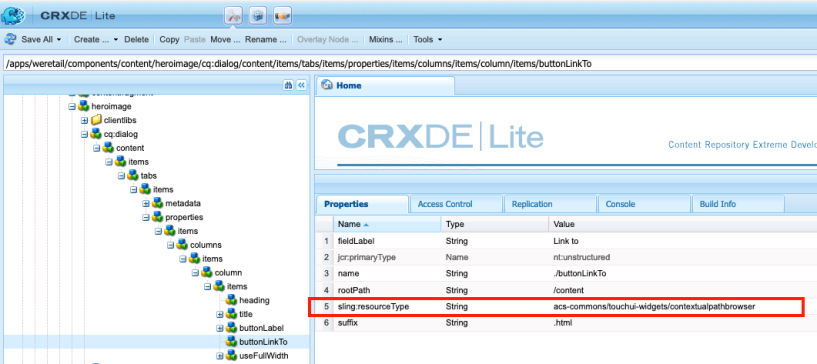This screenshot has width=817, height=364.
Task: Click the 'Link to' value cell
Action: pos(565,242)
